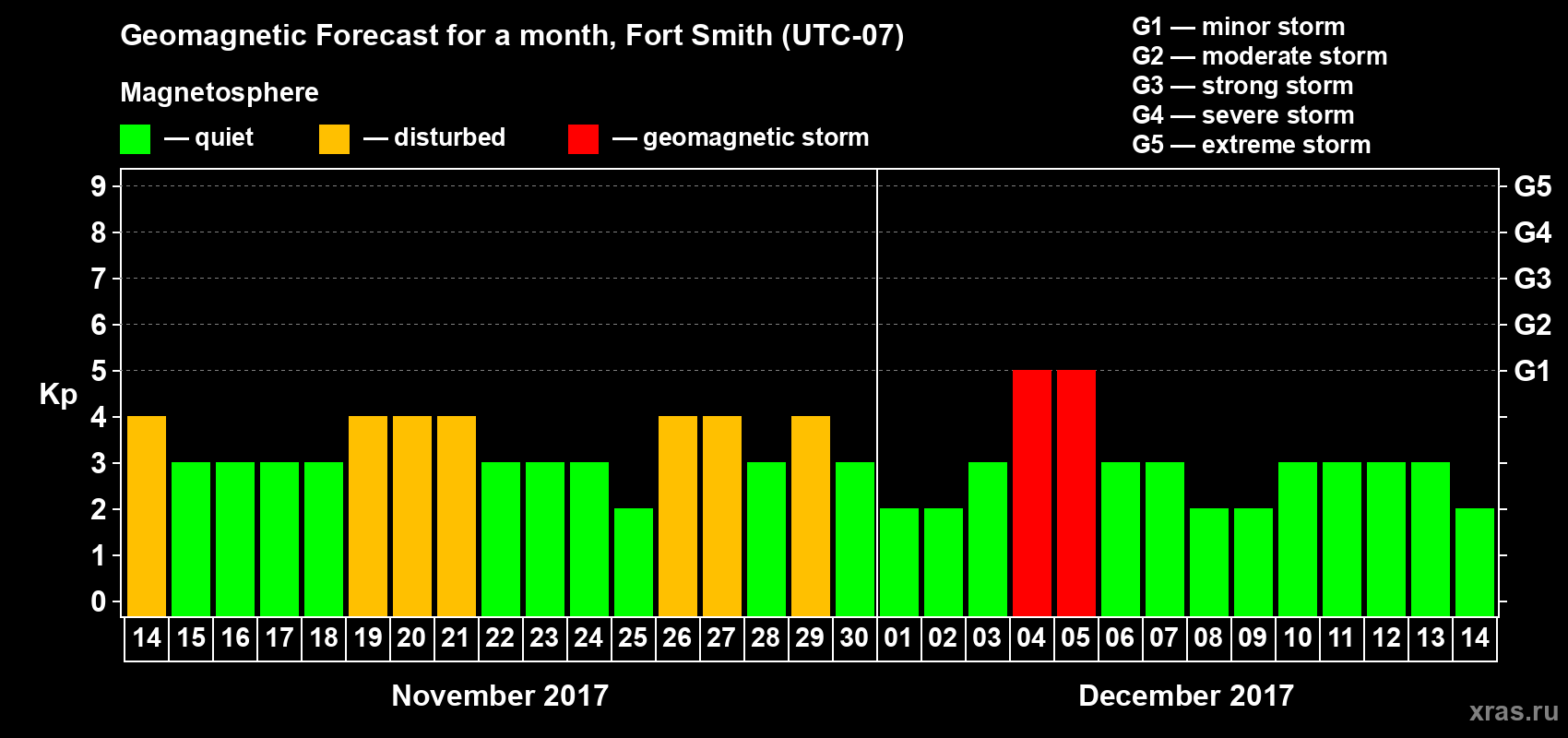Screen dimensions: 1568x738
Task: Click the G3 label on right axis
Action: click(1533, 279)
